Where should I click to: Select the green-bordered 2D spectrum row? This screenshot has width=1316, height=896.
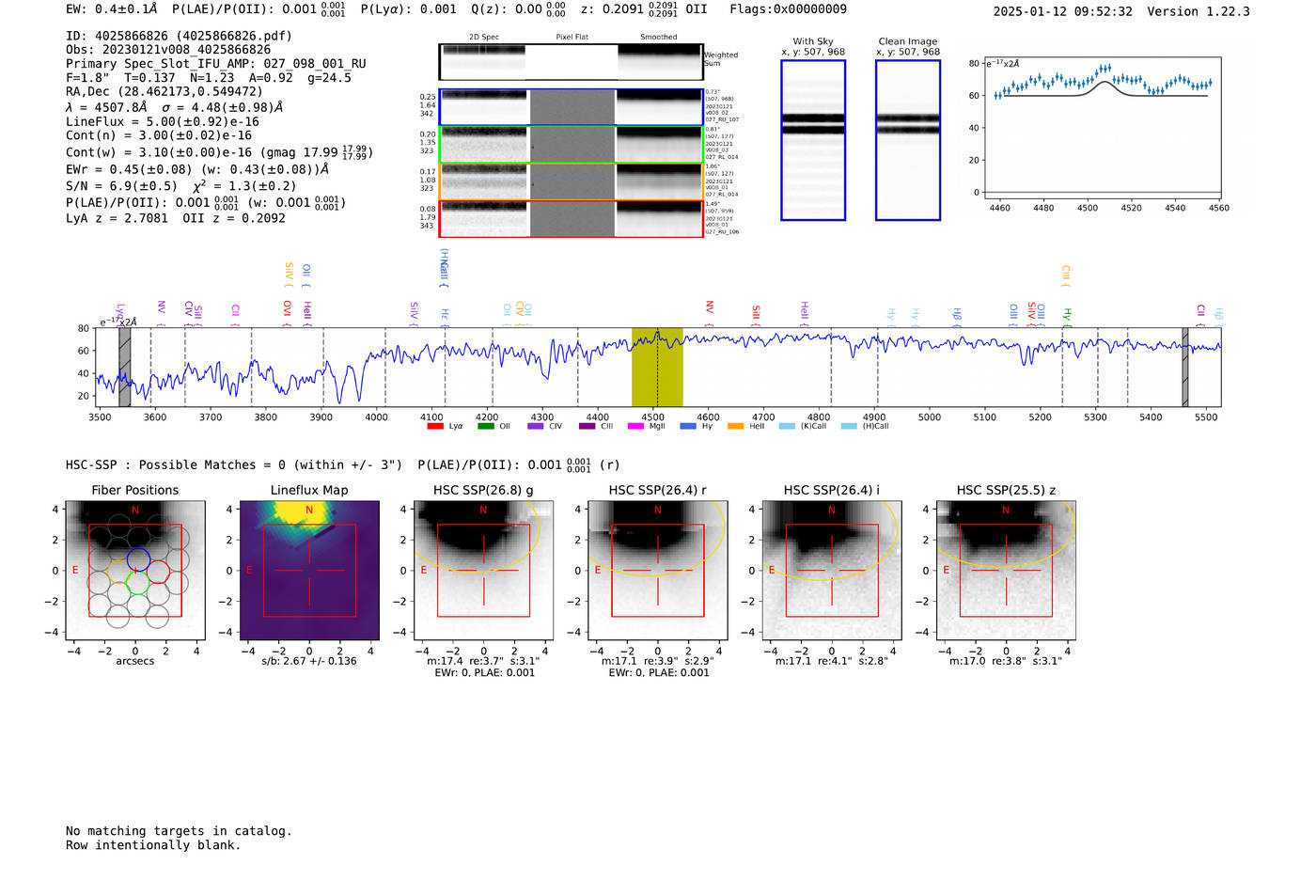pyautogui.click(x=571, y=145)
